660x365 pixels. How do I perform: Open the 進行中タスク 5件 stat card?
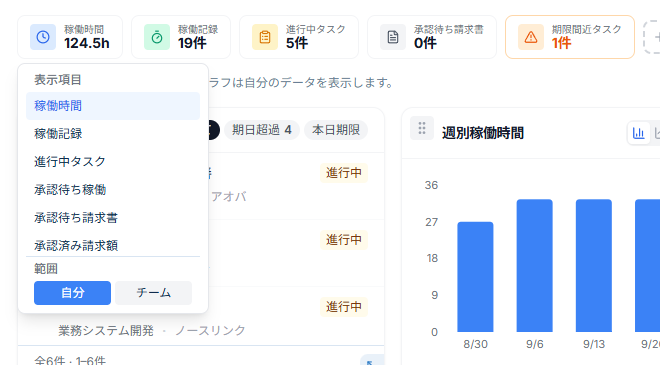coord(299,37)
